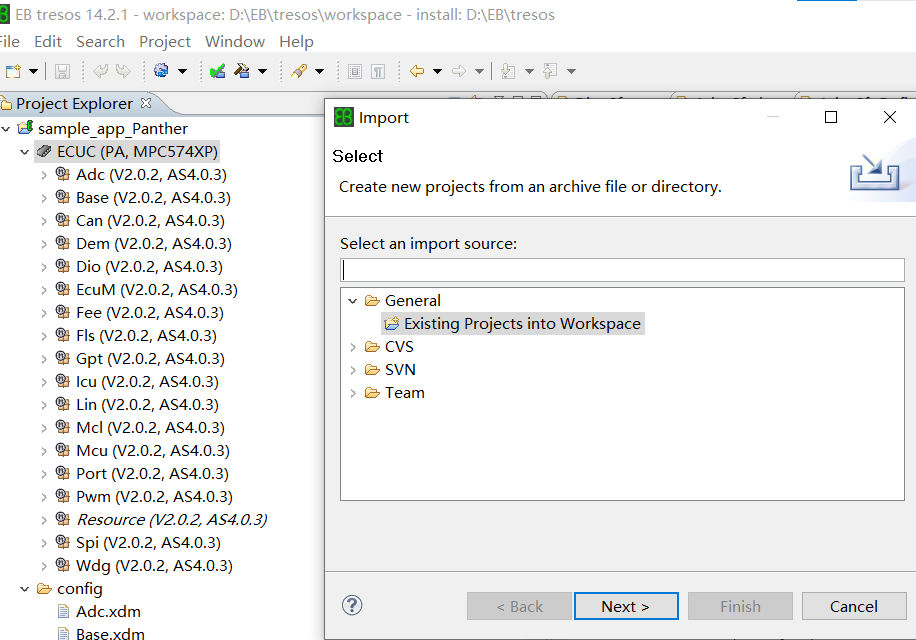Open the Window menu
This screenshot has height=640, width=916.
[235, 41]
